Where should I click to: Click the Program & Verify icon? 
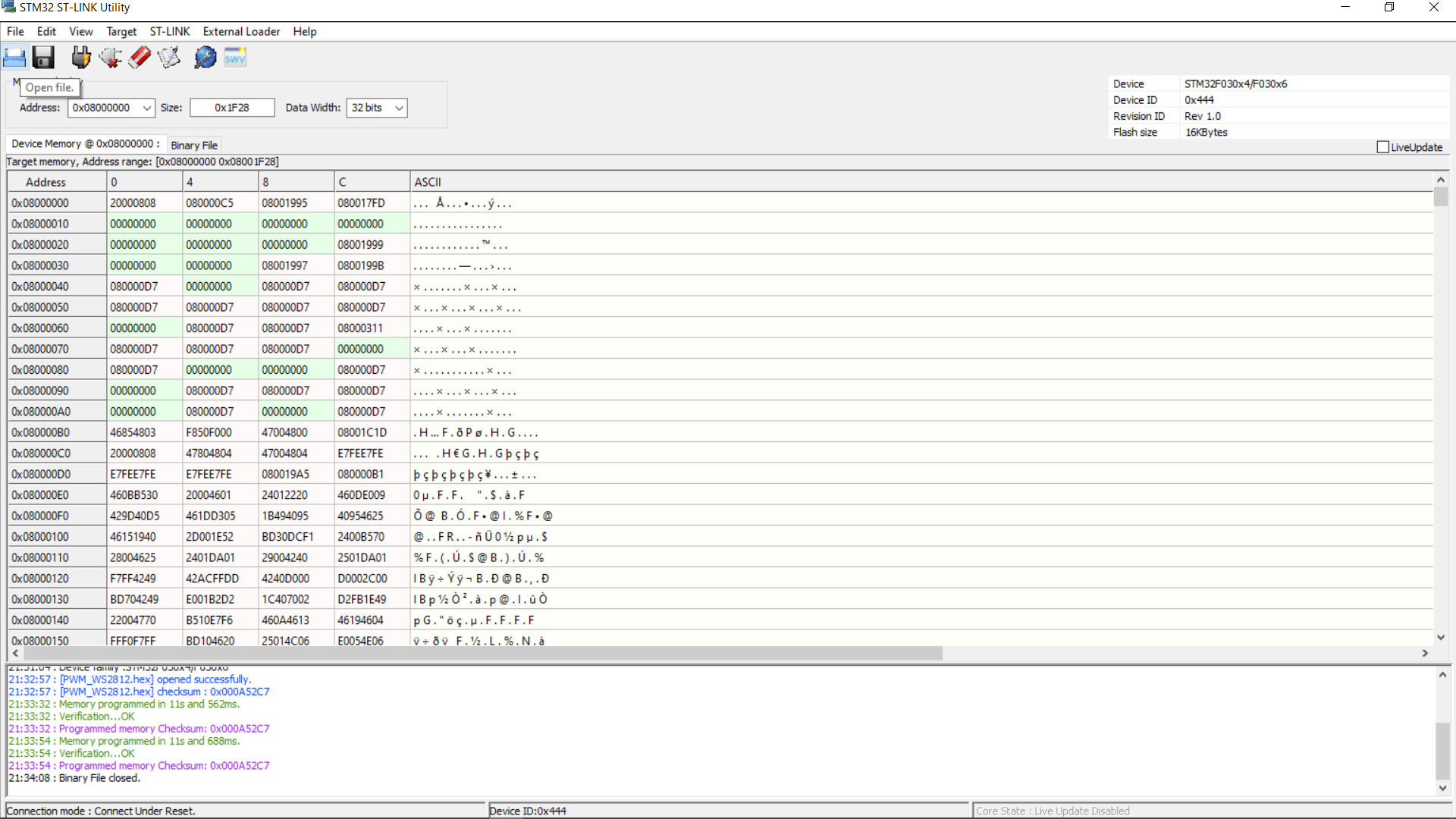point(169,58)
